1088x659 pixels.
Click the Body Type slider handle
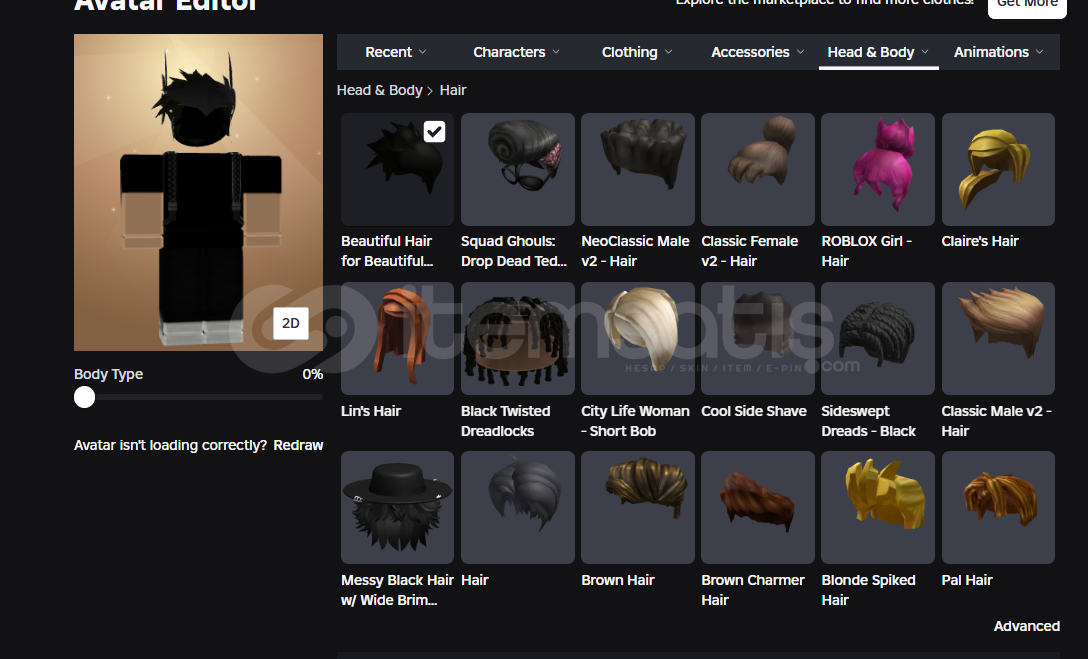click(x=85, y=397)
